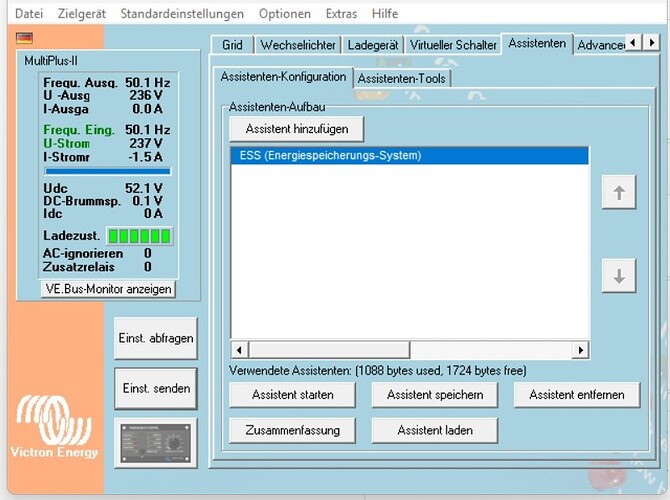Click the Victron Energy logo
Screen dimensions: 670x500
54,427
